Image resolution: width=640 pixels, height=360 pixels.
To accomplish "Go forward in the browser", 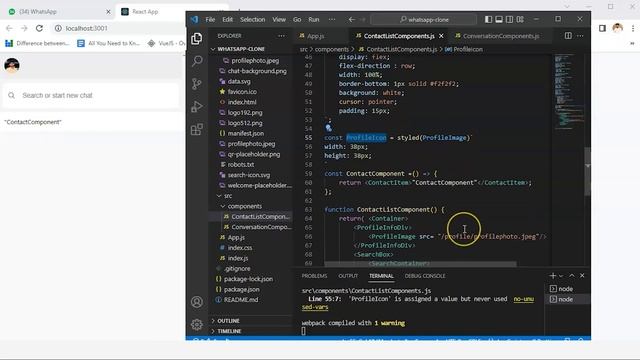I will (24, 28).
